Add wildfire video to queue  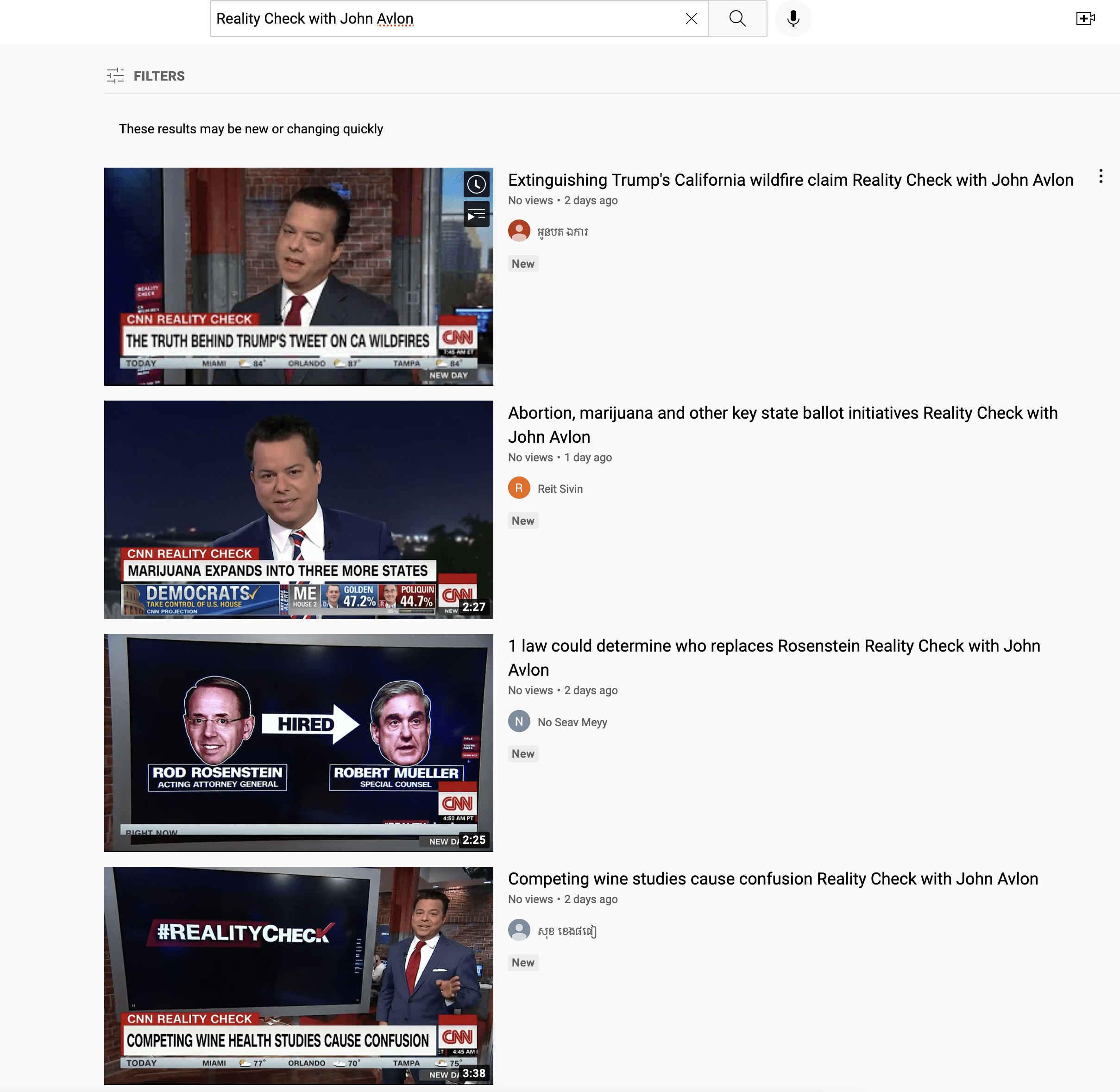(x=476, y=214)
